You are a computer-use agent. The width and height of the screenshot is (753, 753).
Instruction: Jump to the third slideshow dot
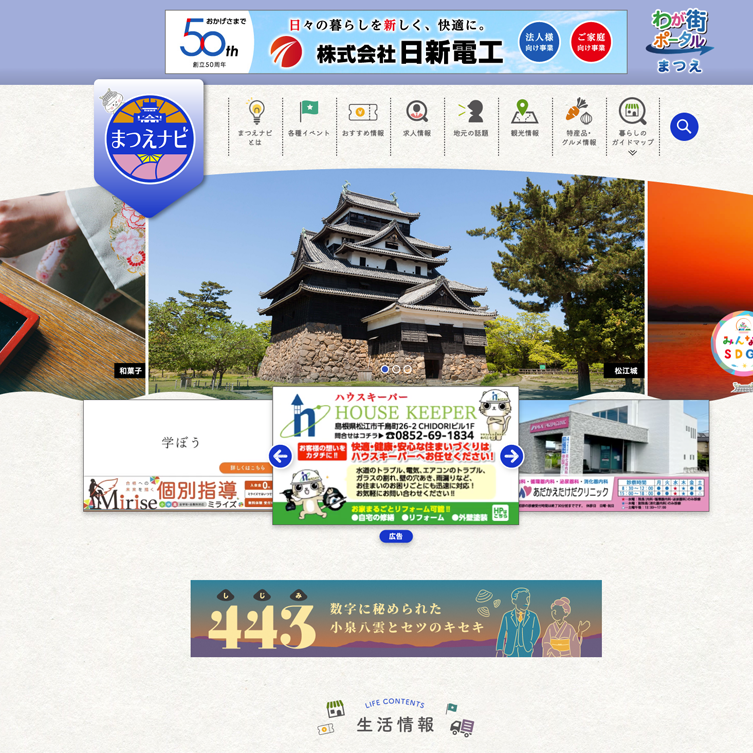(x=407, y=369)
